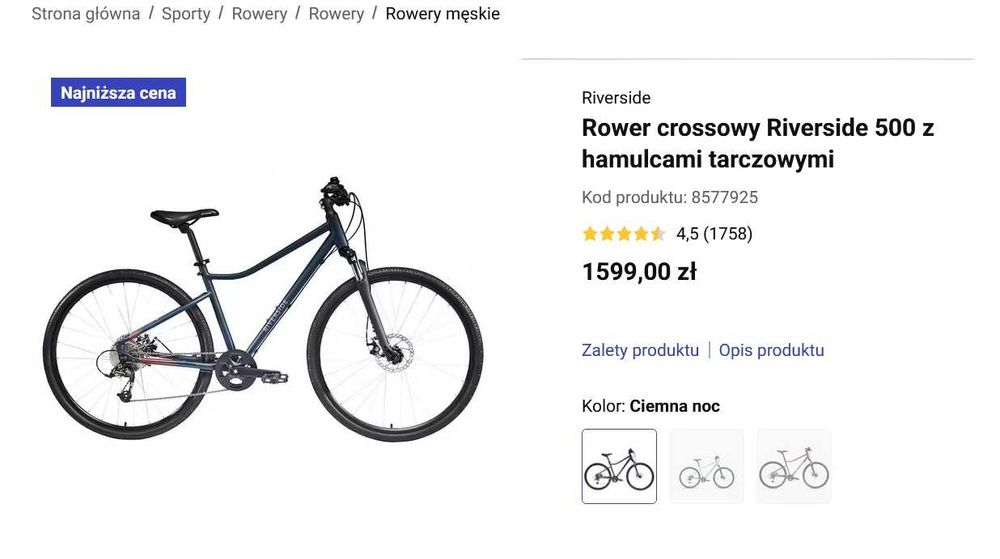This screenshot has width=1000, height=559.
Task: Choose the grey bike color variant
Action: 794,467
